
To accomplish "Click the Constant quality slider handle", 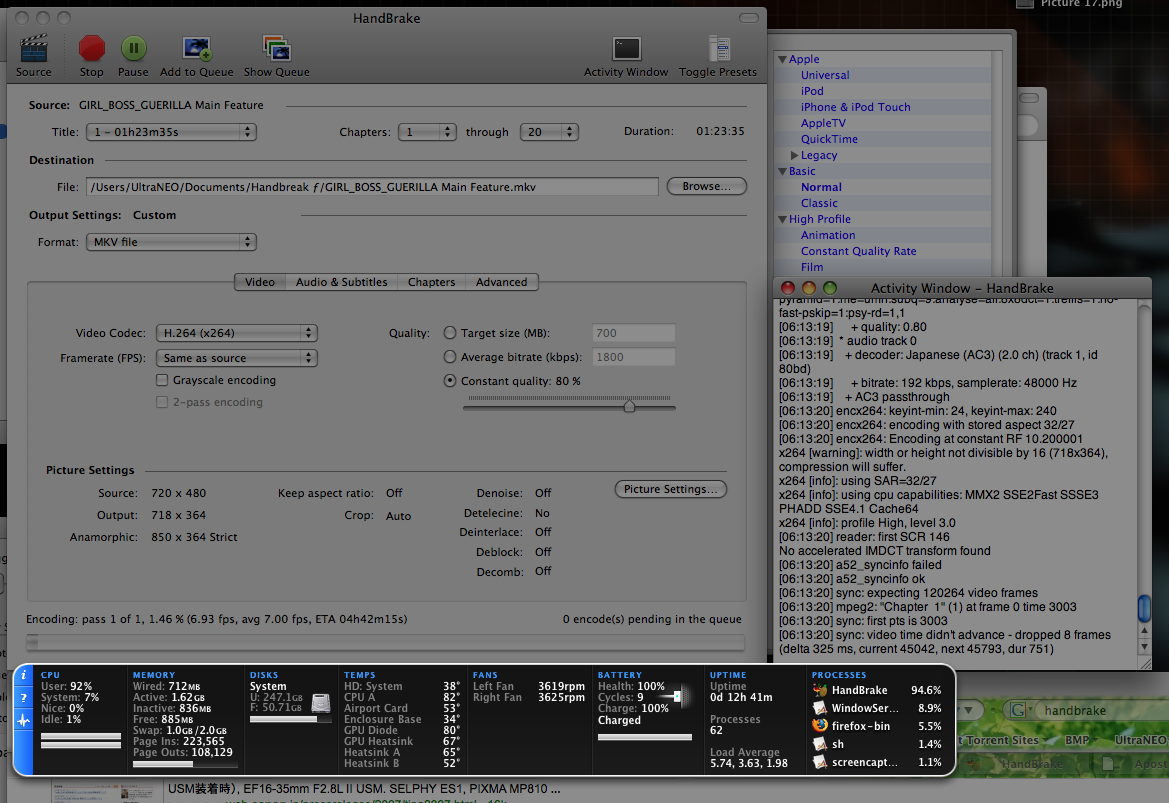I will [629, 406].
